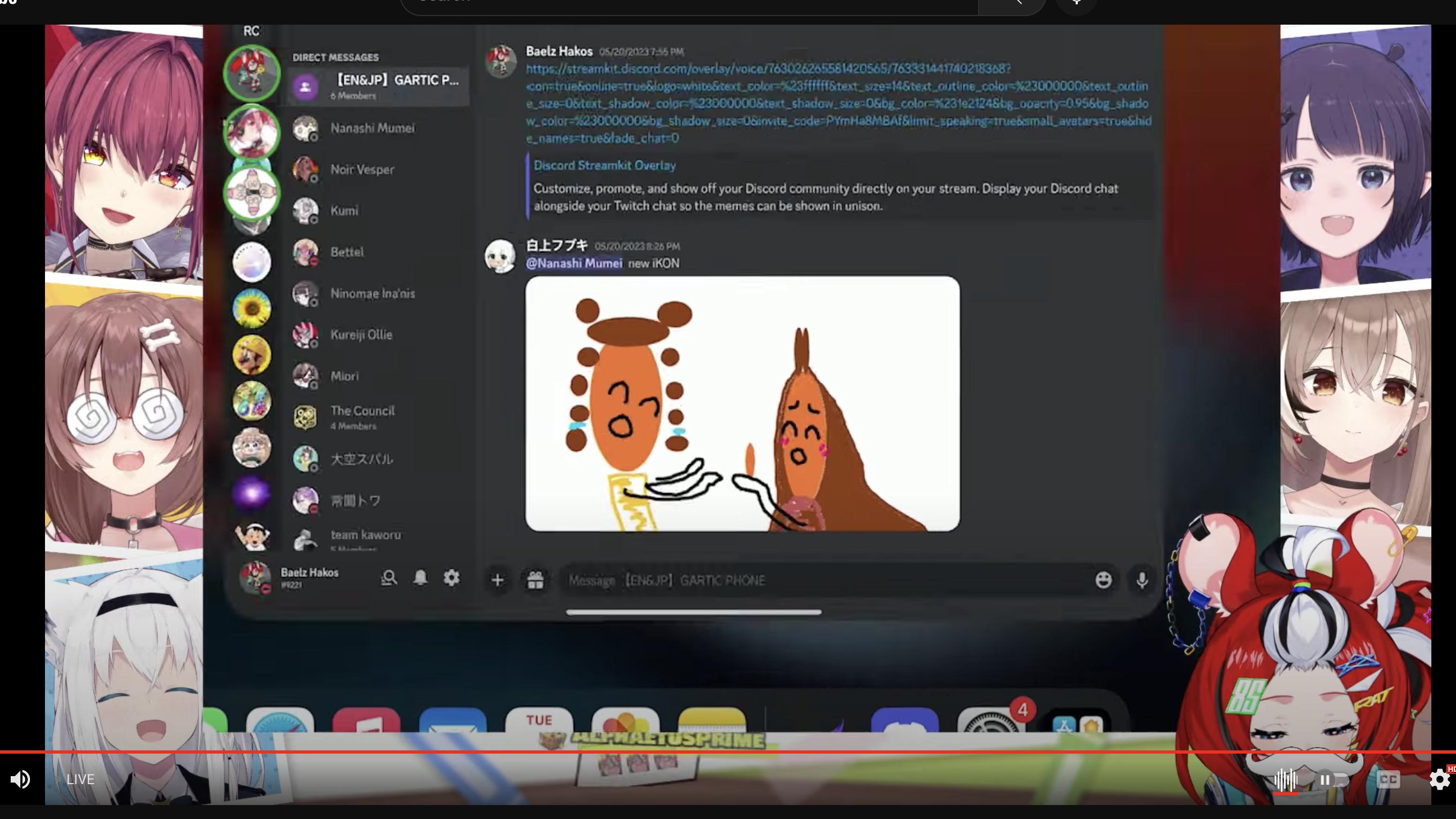Open the 【EN&JP】GARTIC P... group DM
Image resolution: width=1456 pixels, height=819 pixels.
tap(378, 86)
